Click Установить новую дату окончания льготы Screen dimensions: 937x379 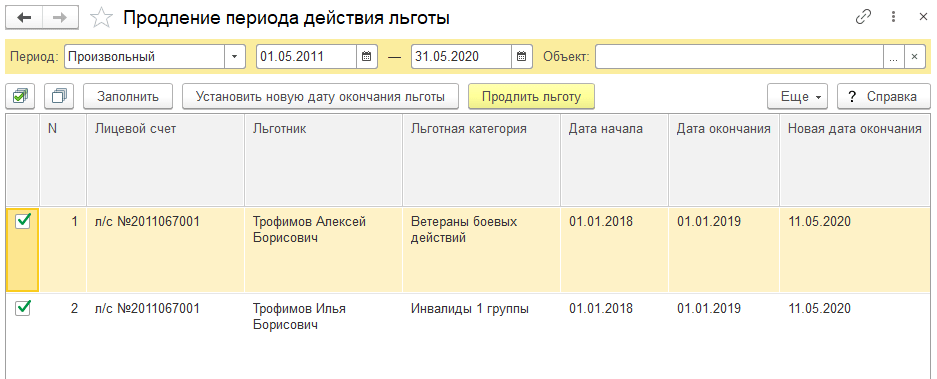320,96
